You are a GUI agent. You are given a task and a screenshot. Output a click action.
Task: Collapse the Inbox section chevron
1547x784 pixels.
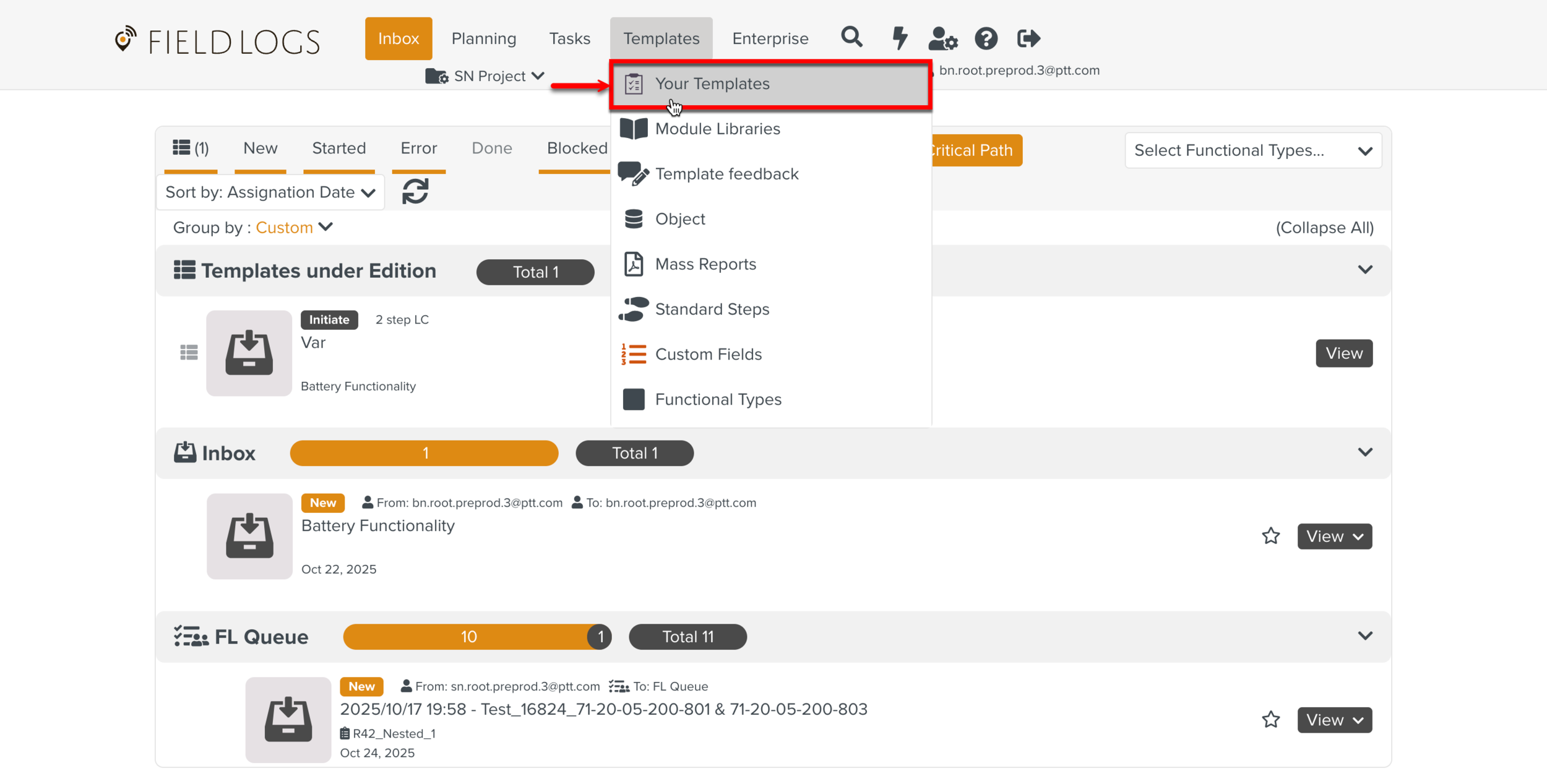coord(1364,452)
